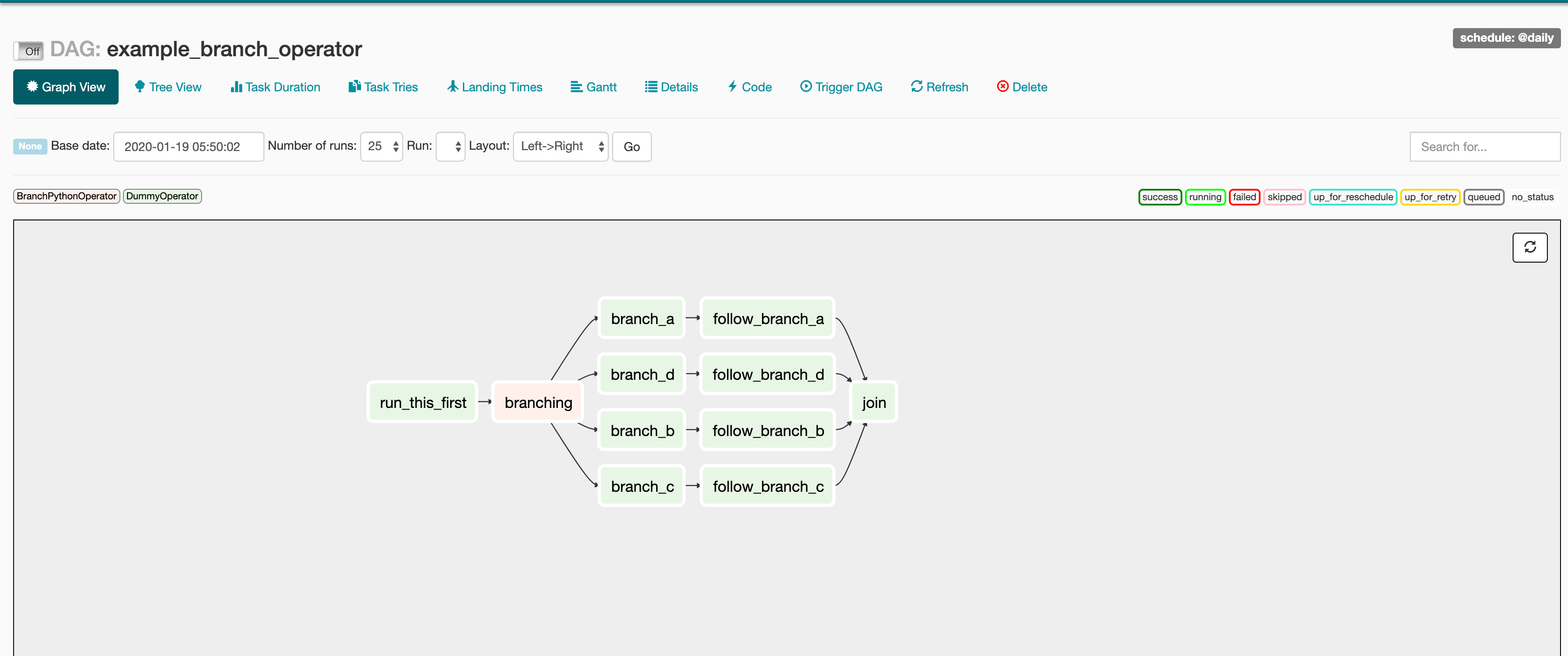Image resolution: width=1568 pixels, height=656 pixels.
Task: Click the up_for_retry state legend
Action: 1430,197
